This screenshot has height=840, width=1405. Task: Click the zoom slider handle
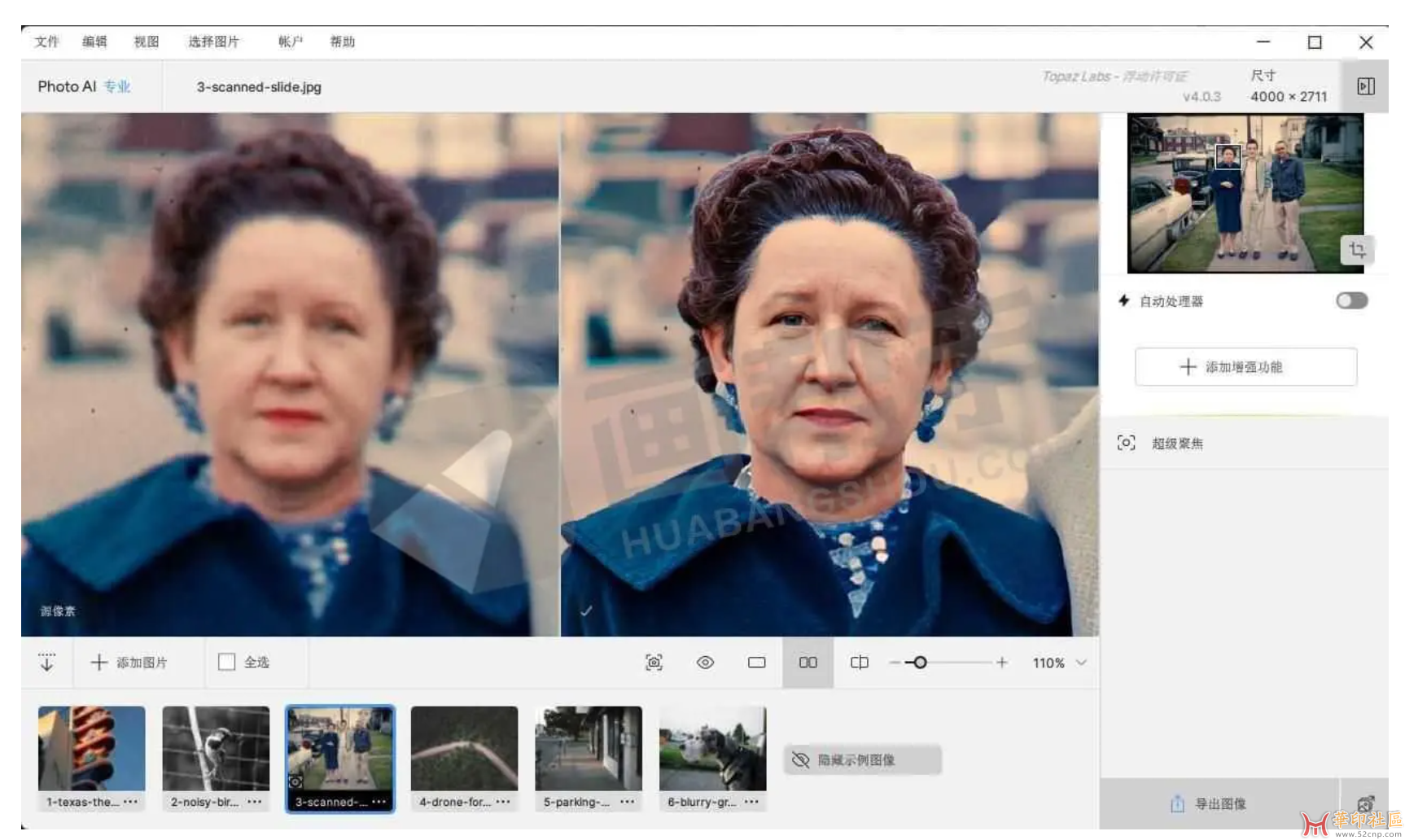[x=920, y=663]
